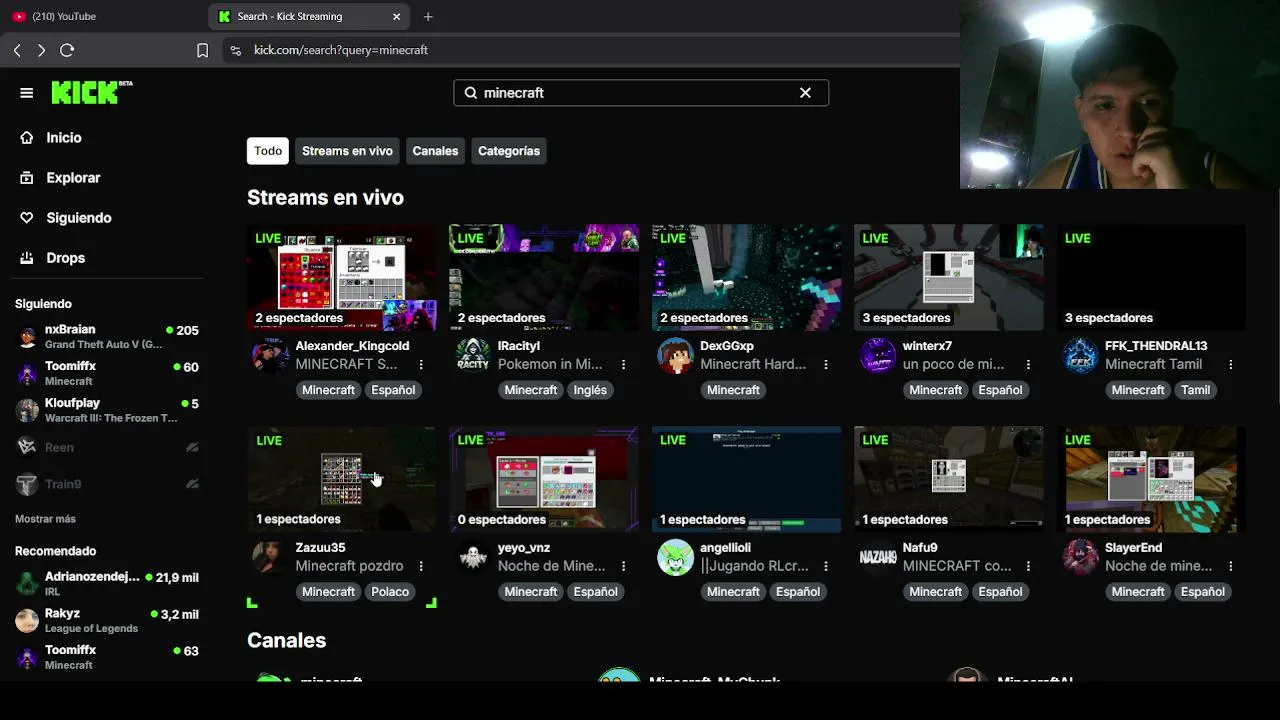
Task: Select the Todo filter tab
Action: click(268, 151)
